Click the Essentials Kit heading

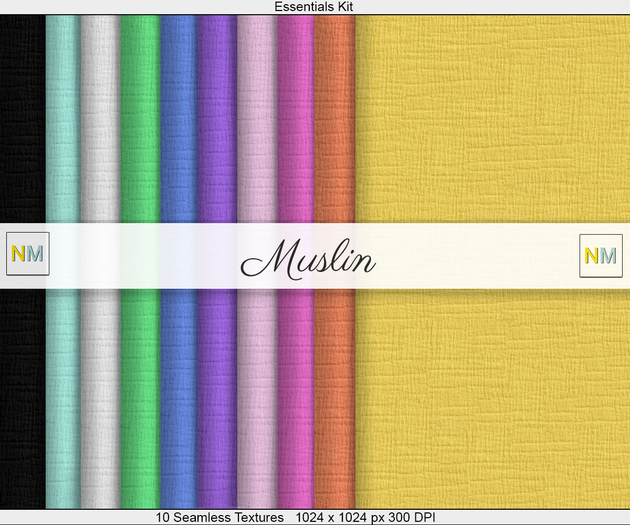tap(314, 6)
